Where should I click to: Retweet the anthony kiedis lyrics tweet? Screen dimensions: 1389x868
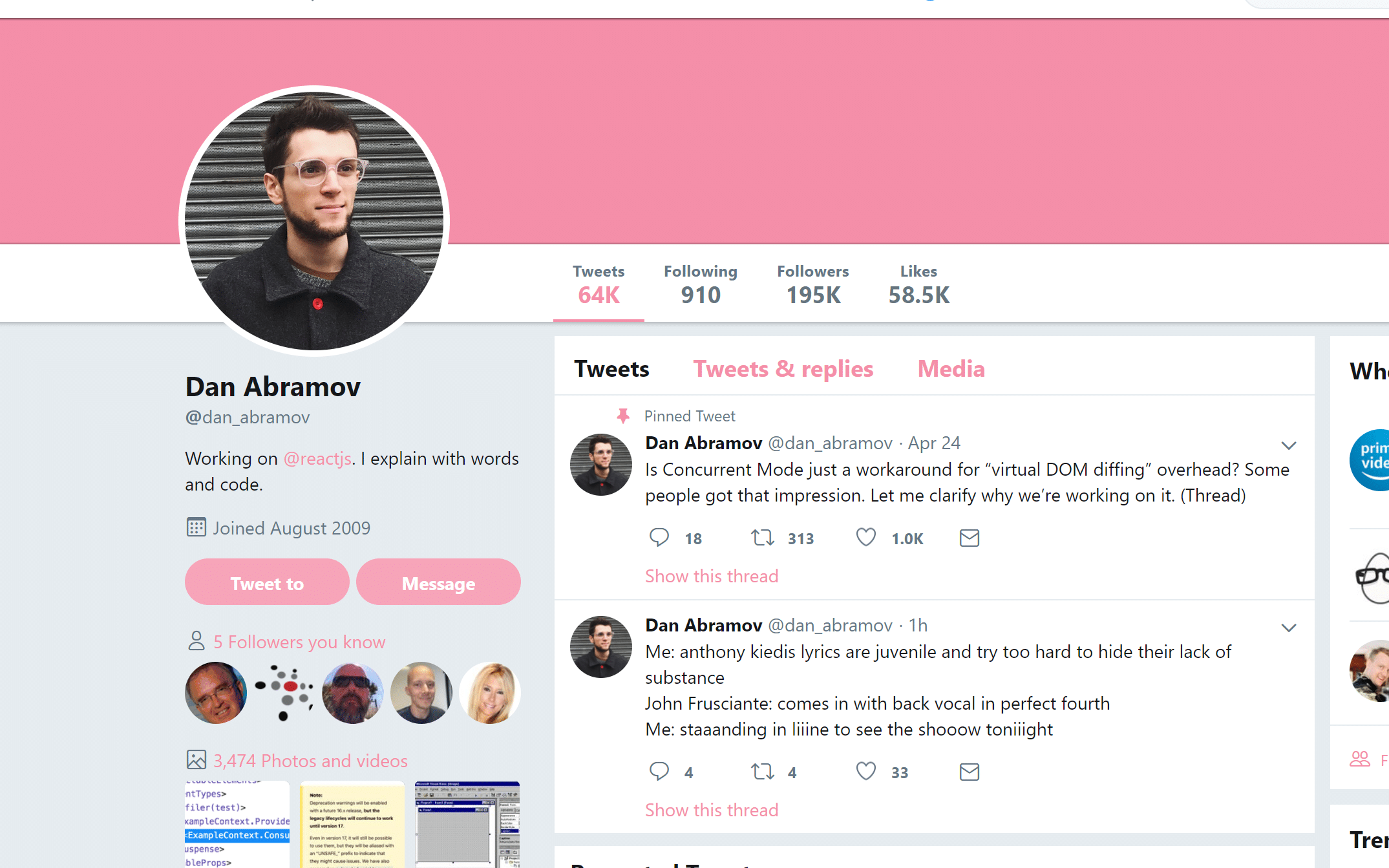[x=763, y=772]
